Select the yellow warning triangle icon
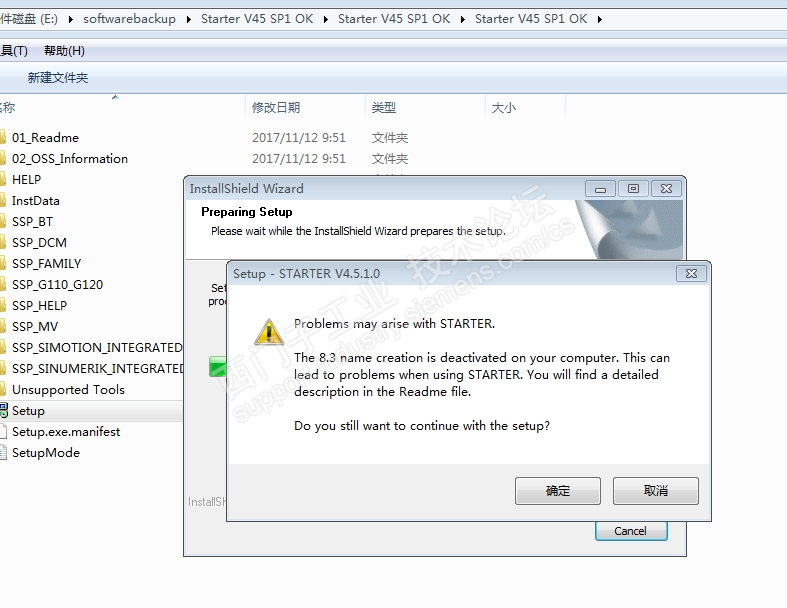Image resolution: width=787 pixels, height=608 pixels. pyautogui.click(x=269, y=332)
